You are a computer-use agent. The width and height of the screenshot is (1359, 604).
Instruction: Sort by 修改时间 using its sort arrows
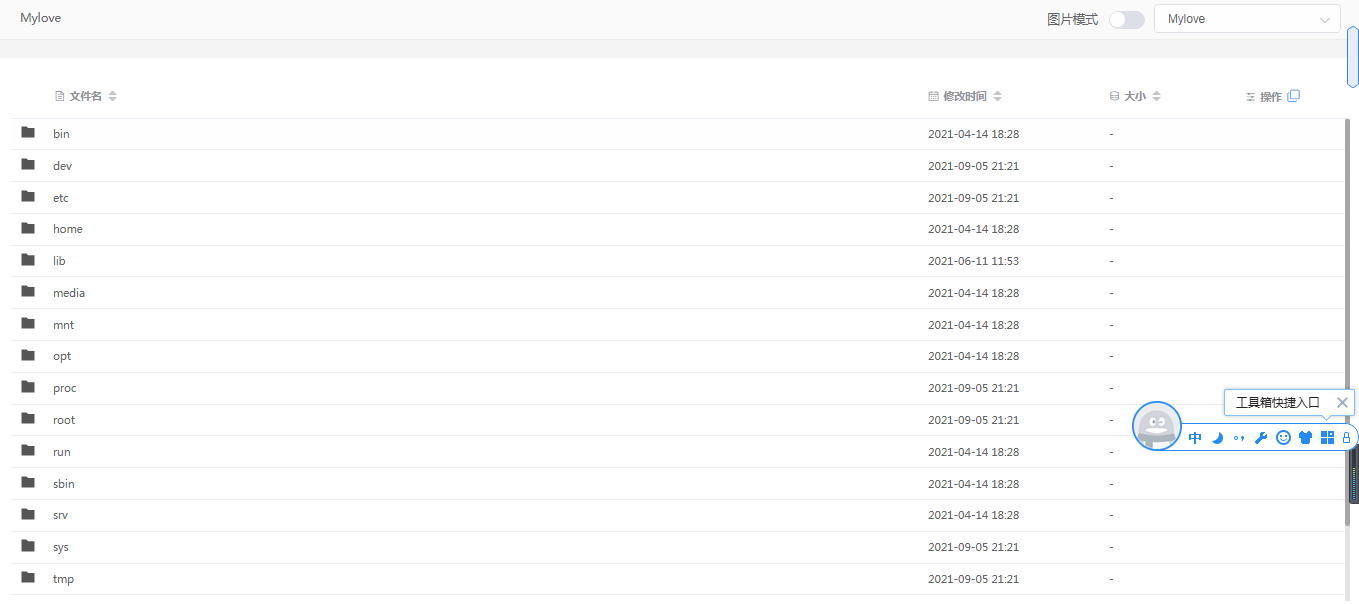pyautogui.click(x=998, y=96)
